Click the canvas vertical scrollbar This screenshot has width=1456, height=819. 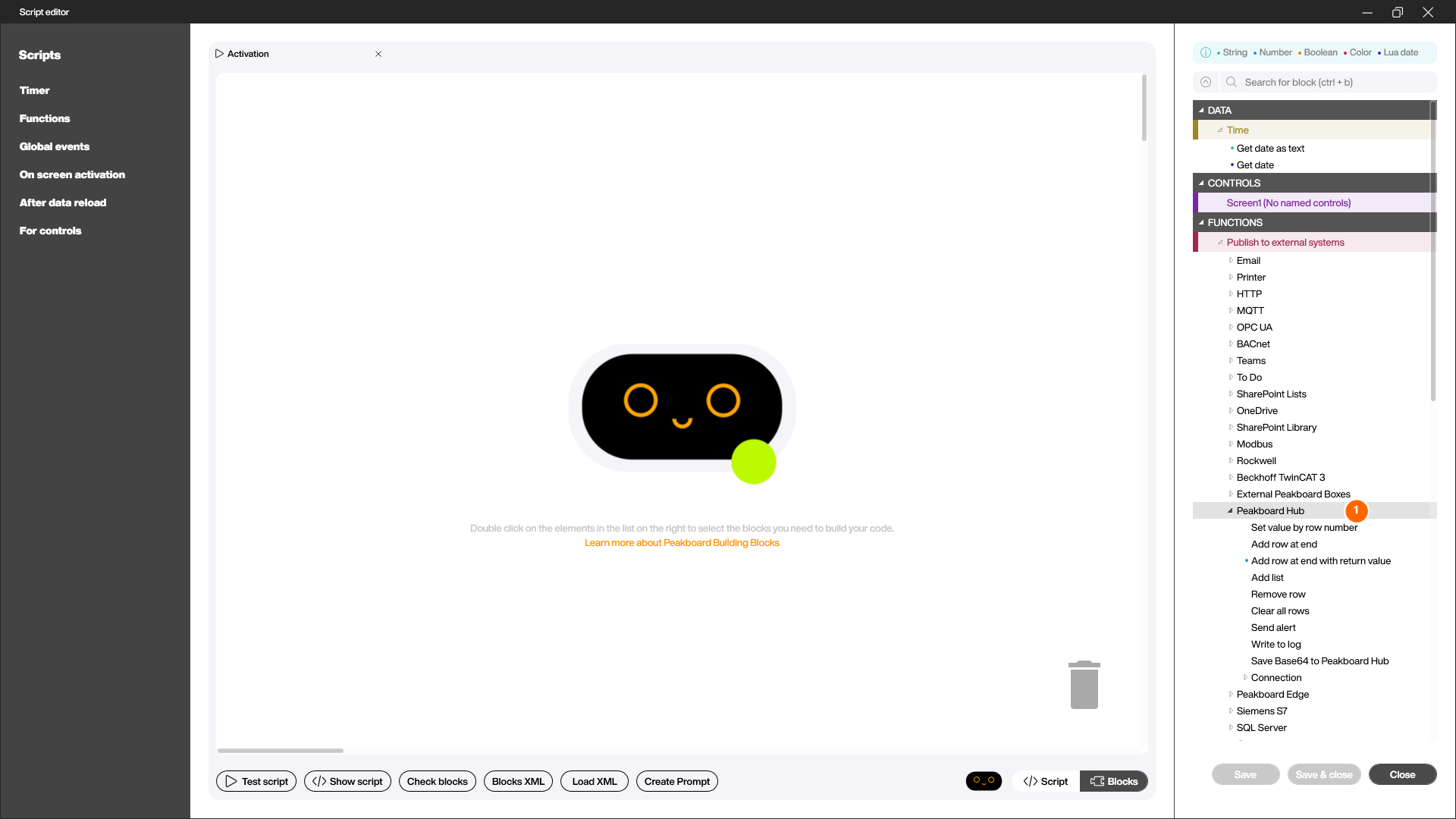(1144, 108)
